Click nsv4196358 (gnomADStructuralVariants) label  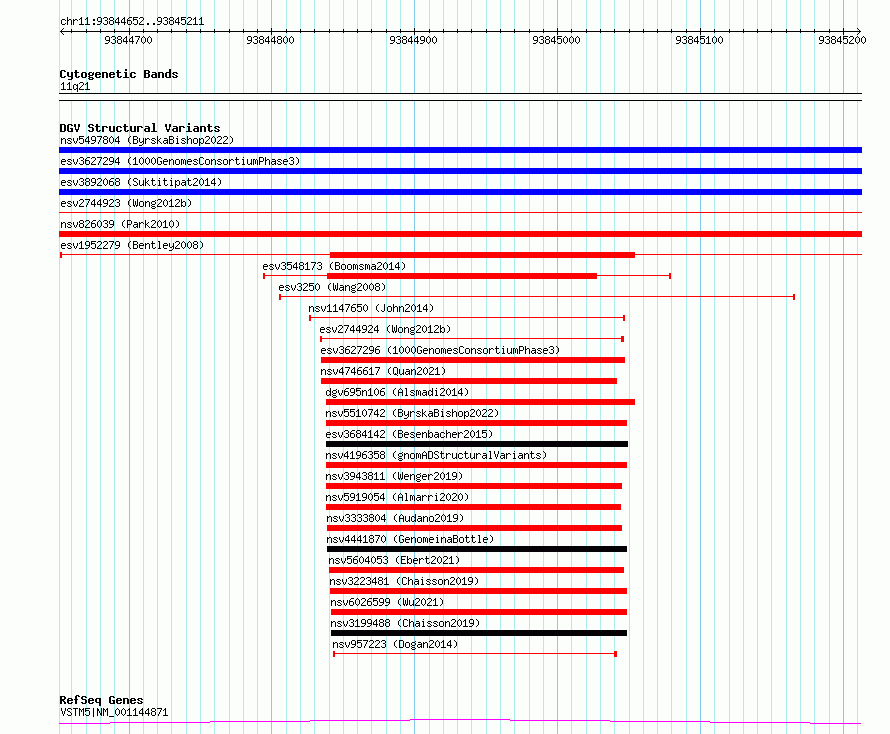pyautogui.click(x=436, y=455)
